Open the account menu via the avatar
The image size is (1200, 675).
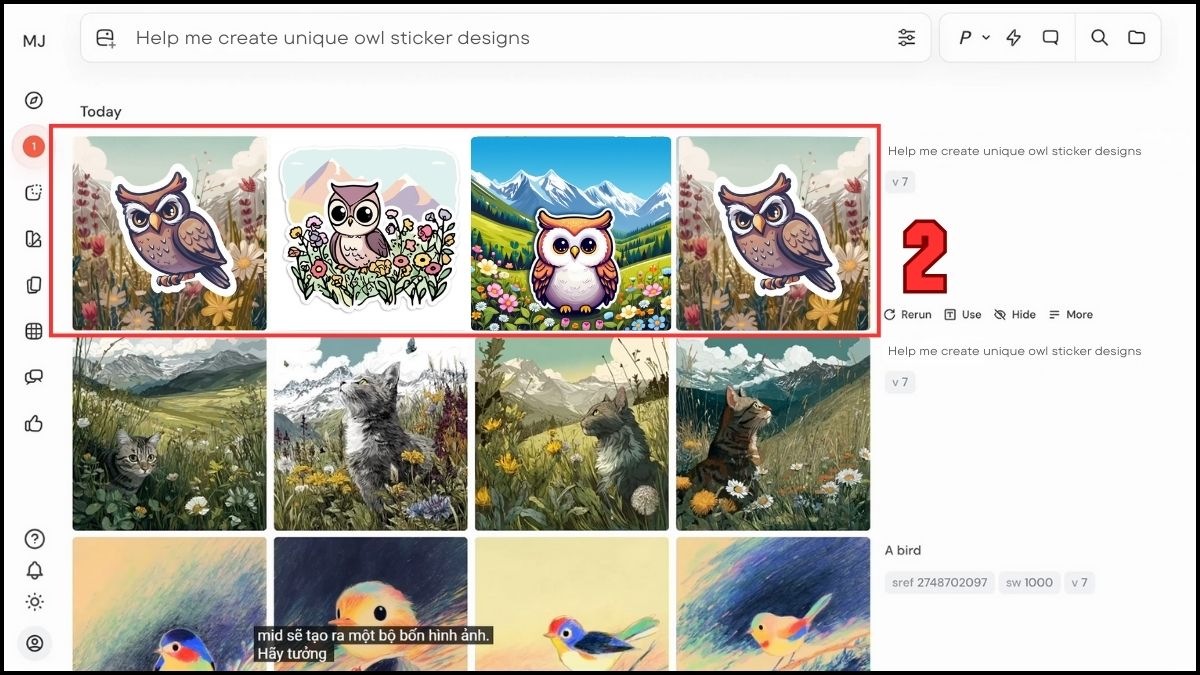[x=34, y=643]
